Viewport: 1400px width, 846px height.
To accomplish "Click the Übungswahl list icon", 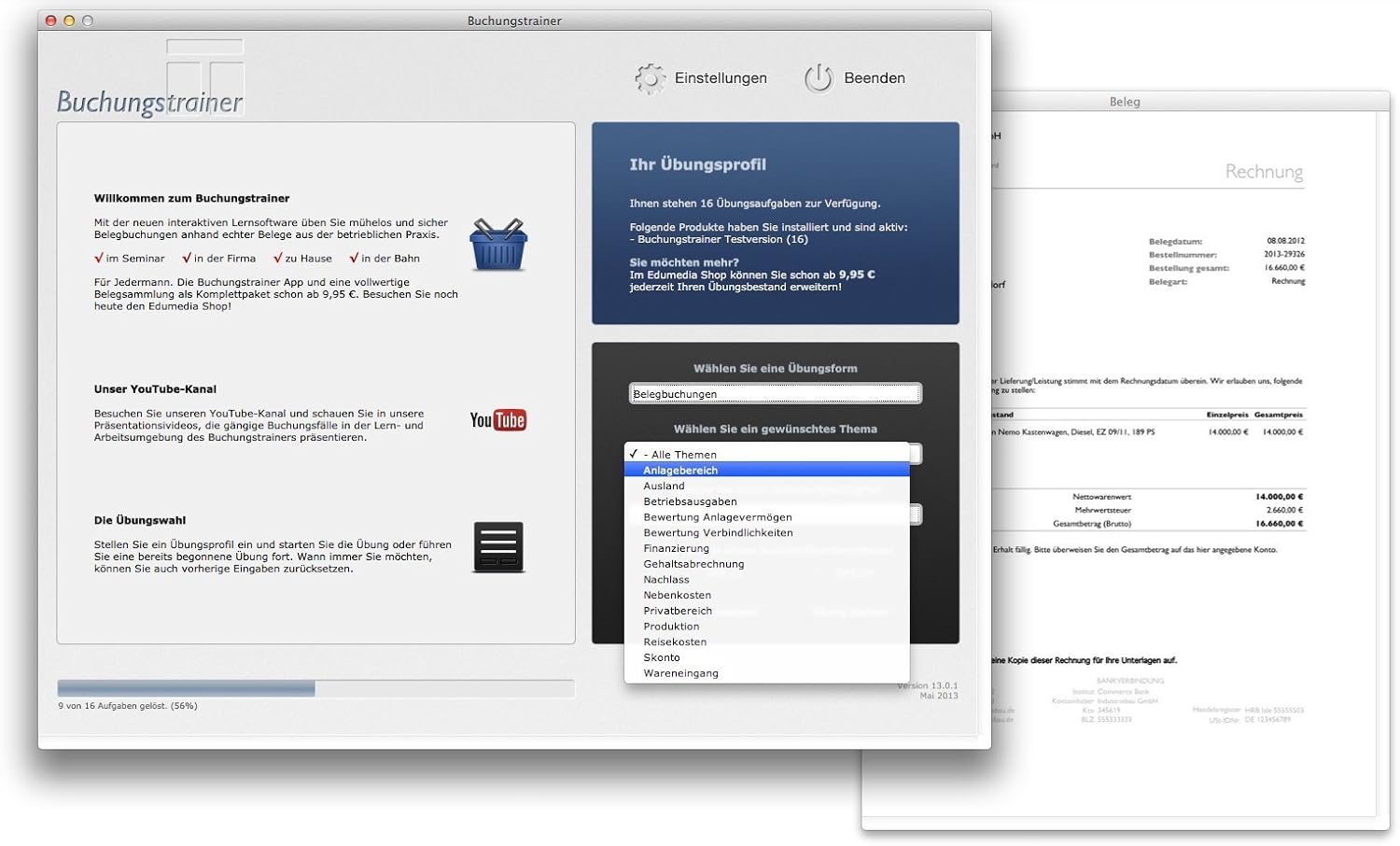I will click(x=498, y=546).
